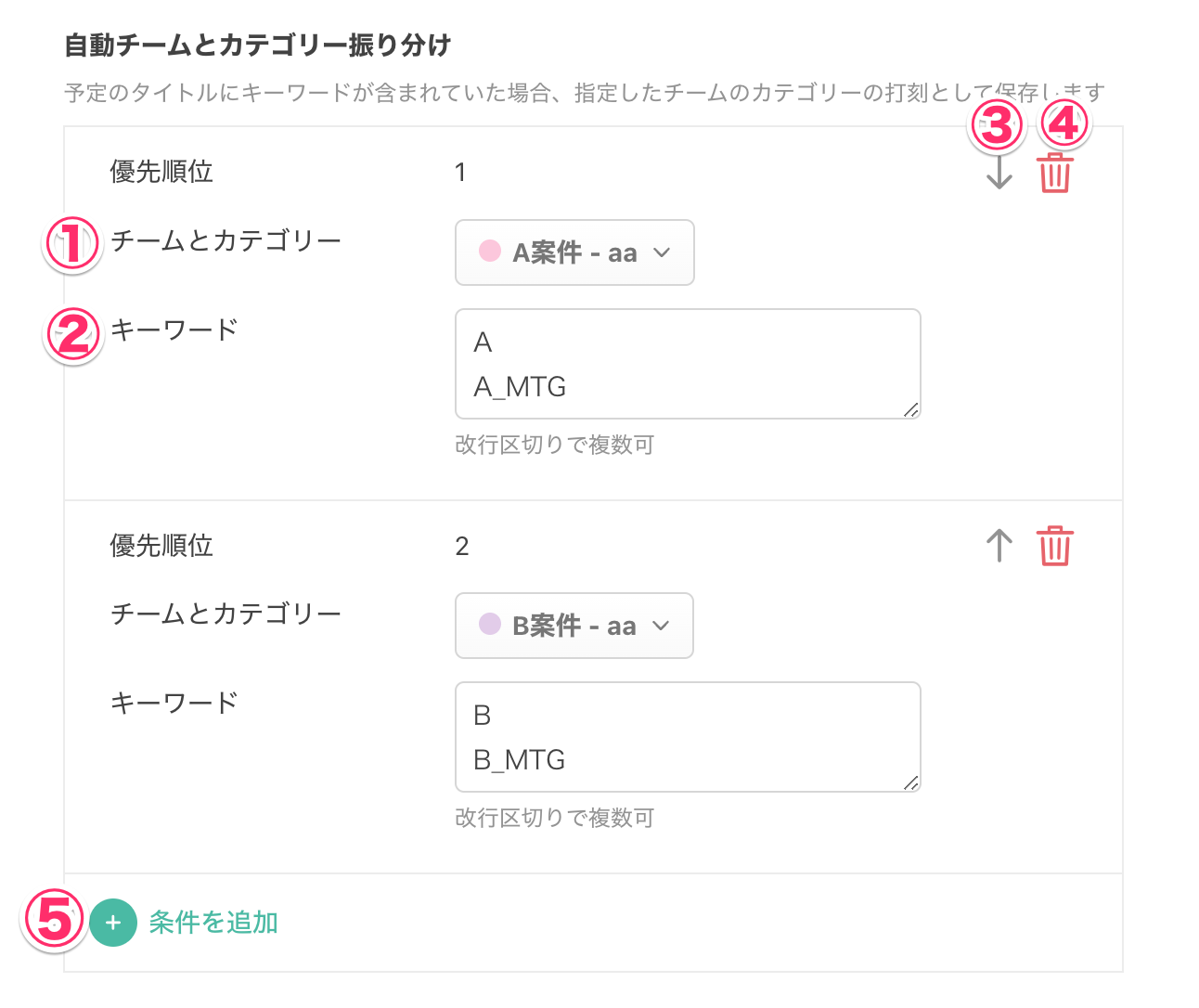
Task: Move the priority 1 rule down with the arrow
Action: [999, 173]
